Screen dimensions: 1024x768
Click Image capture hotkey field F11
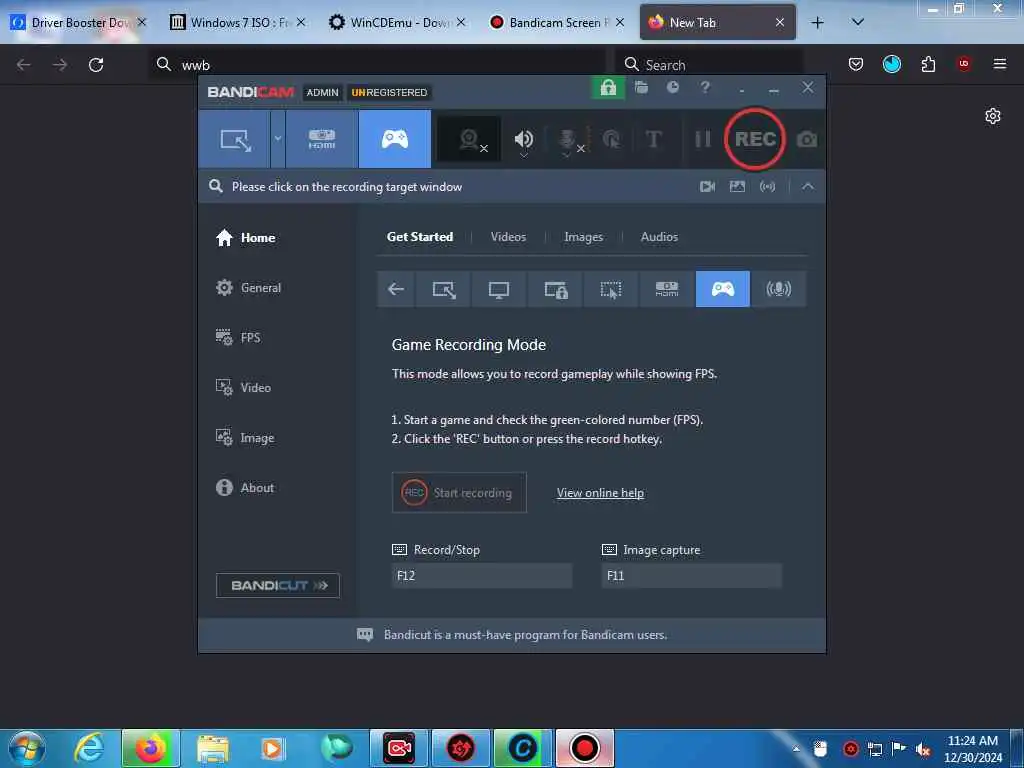(x=692, y=575)
